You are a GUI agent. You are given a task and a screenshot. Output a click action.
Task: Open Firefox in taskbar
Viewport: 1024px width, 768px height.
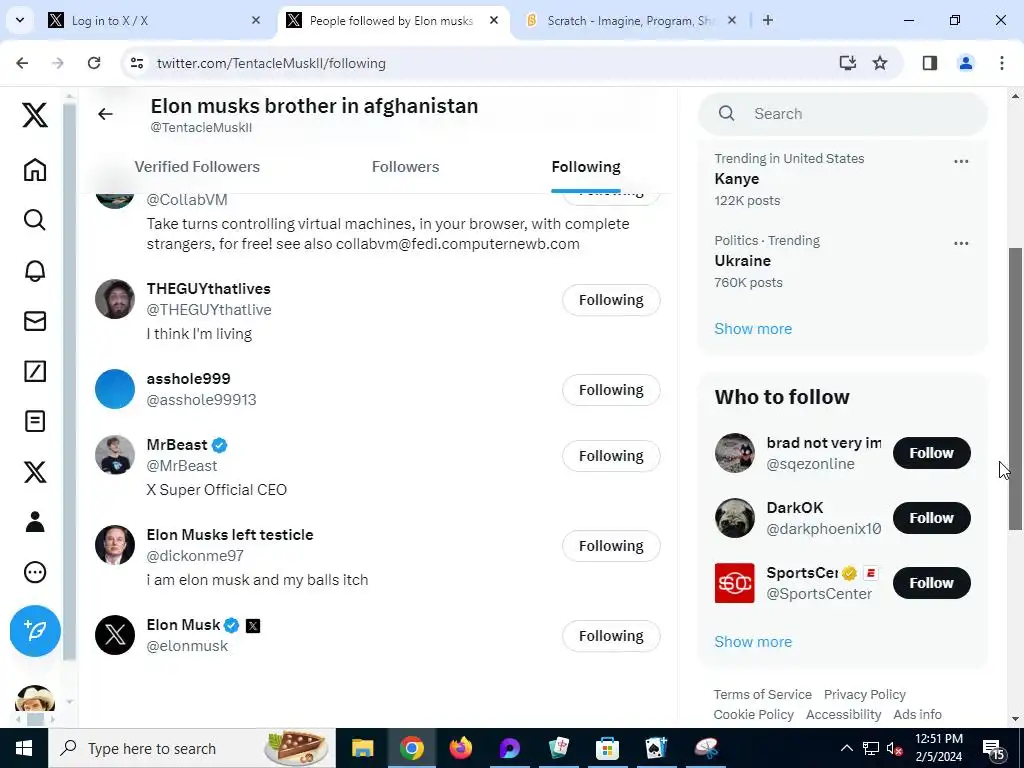click(460, 748)
